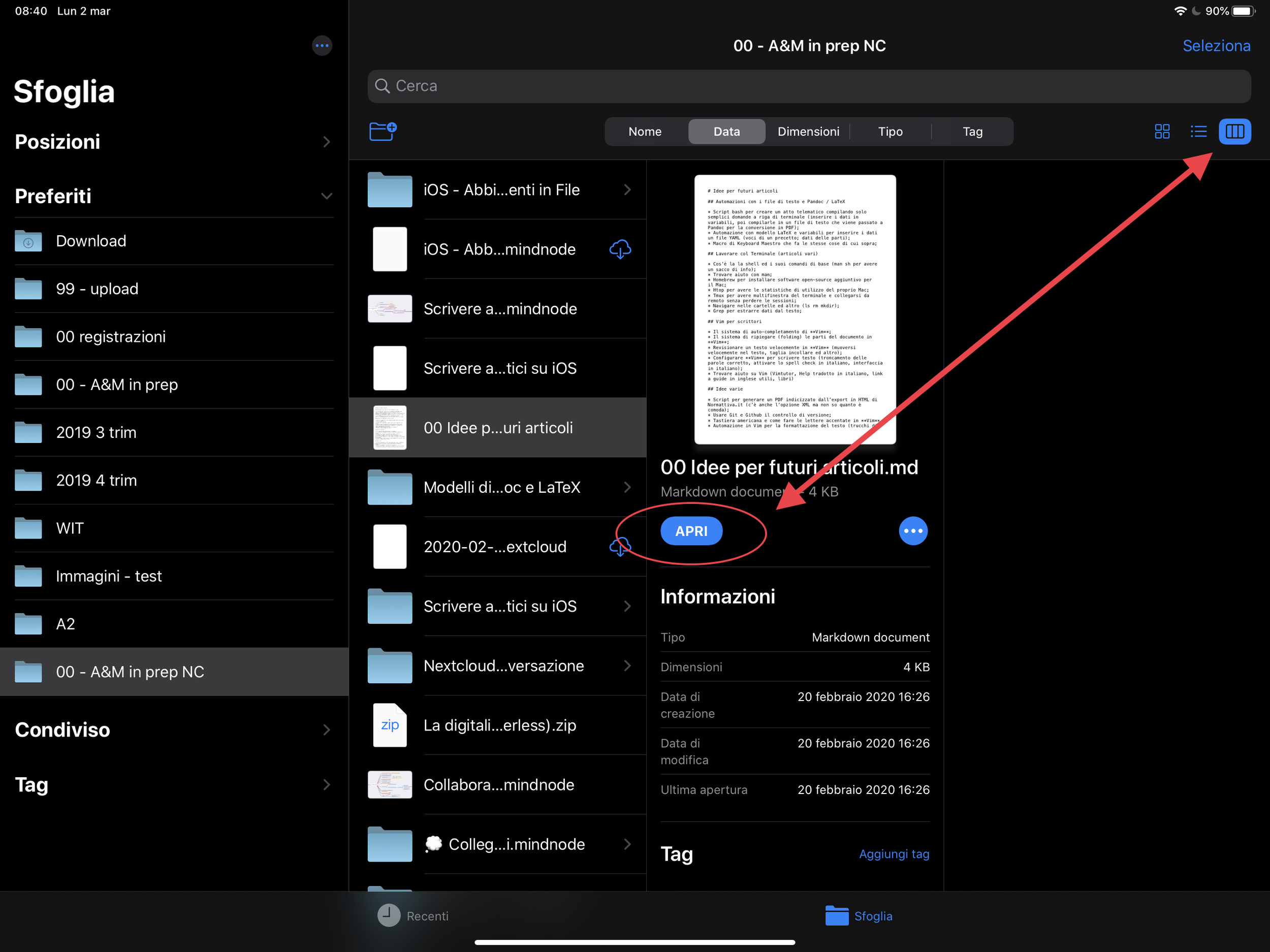Click the new folder icon

(x=383, y=131)
